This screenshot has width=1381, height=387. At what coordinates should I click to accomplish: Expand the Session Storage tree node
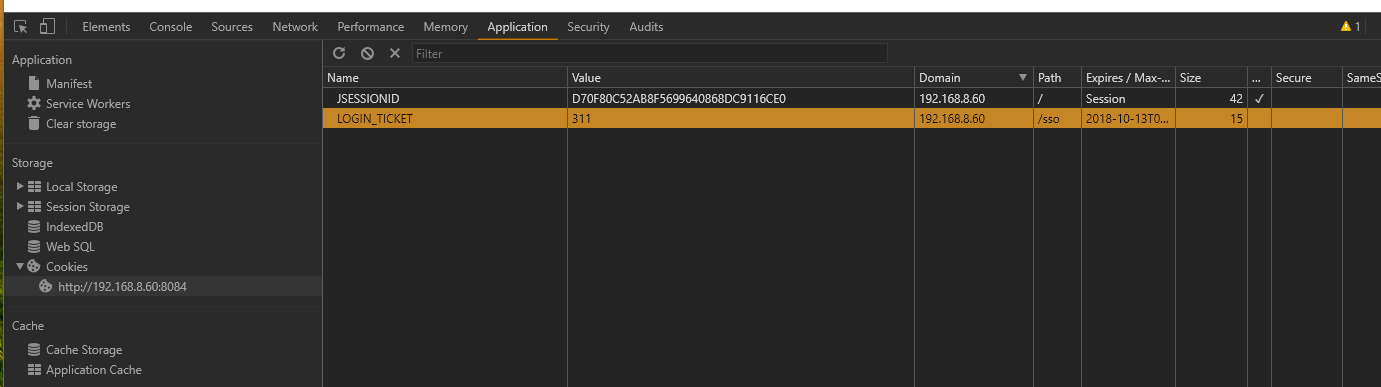tap(20, 207)
